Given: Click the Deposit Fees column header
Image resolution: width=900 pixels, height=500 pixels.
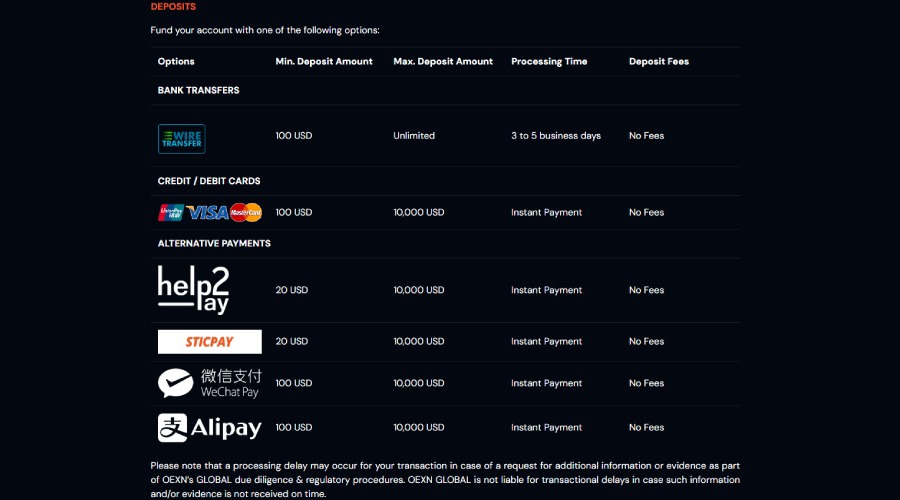Looking at the screenshot, I should (659, 62).
